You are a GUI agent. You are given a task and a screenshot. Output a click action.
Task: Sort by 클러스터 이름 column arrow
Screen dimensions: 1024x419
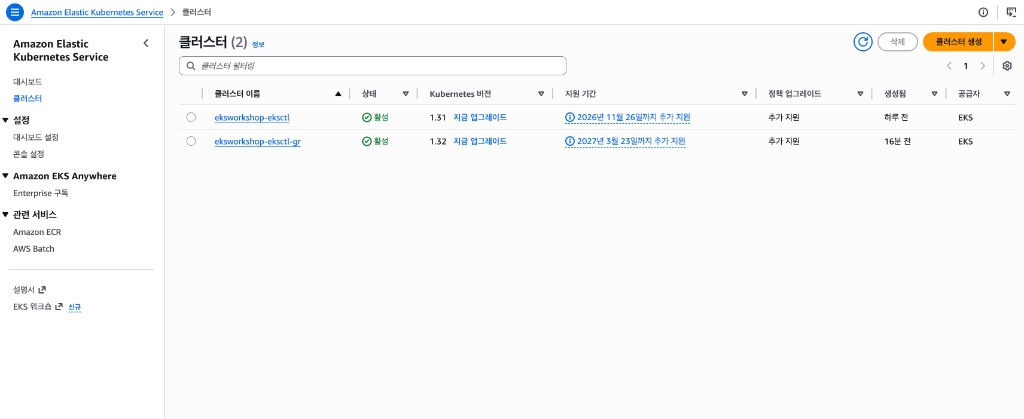point(338,94)
